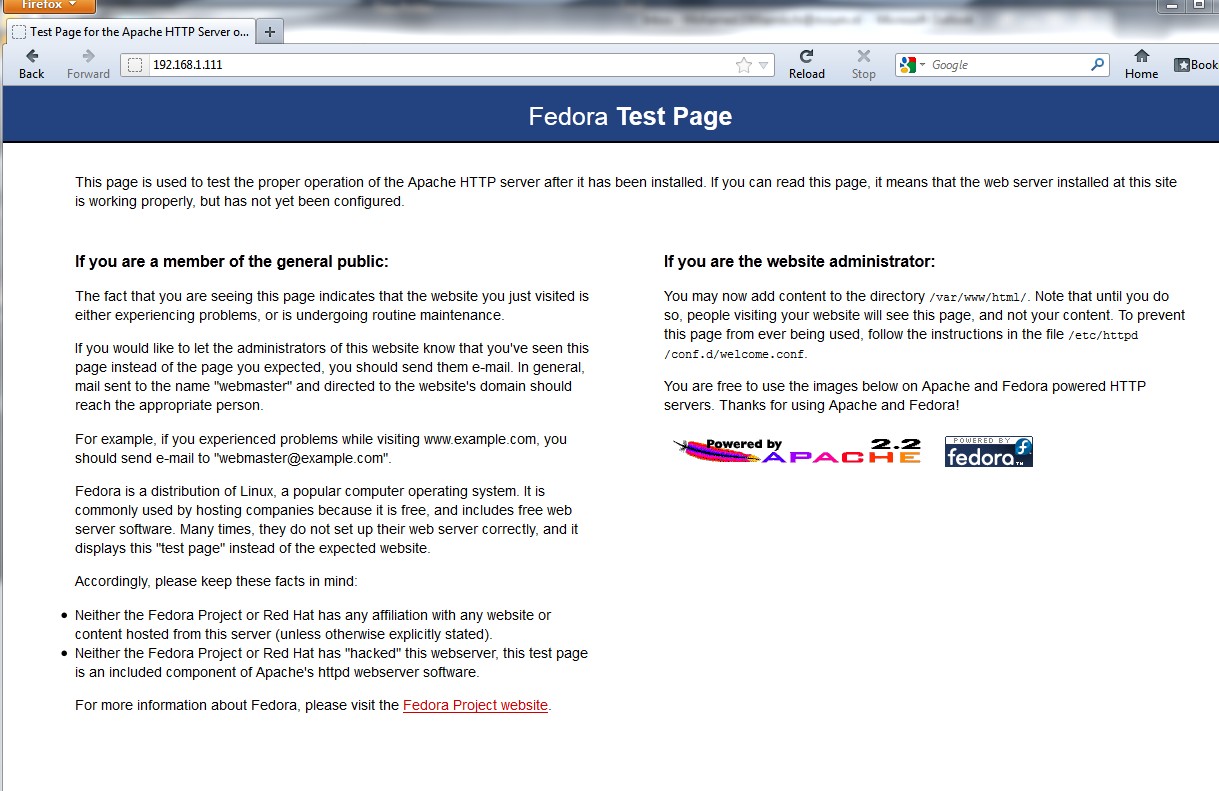
Task: Go back with the Back arrow
Action: tap(32, 65)
